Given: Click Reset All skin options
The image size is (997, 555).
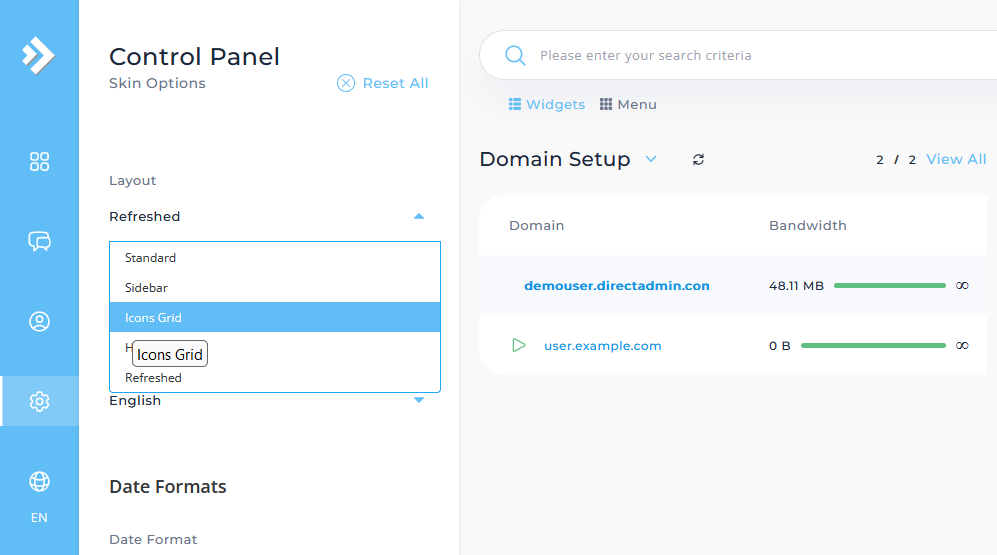Looking at the screenshot, I should coord(383,84).
